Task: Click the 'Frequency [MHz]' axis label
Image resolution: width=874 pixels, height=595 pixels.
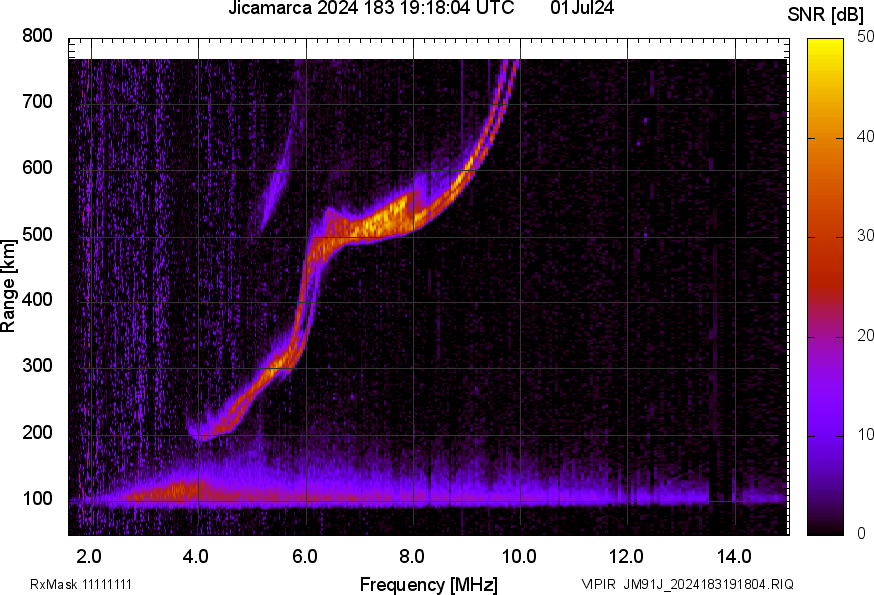Action: 429,584
